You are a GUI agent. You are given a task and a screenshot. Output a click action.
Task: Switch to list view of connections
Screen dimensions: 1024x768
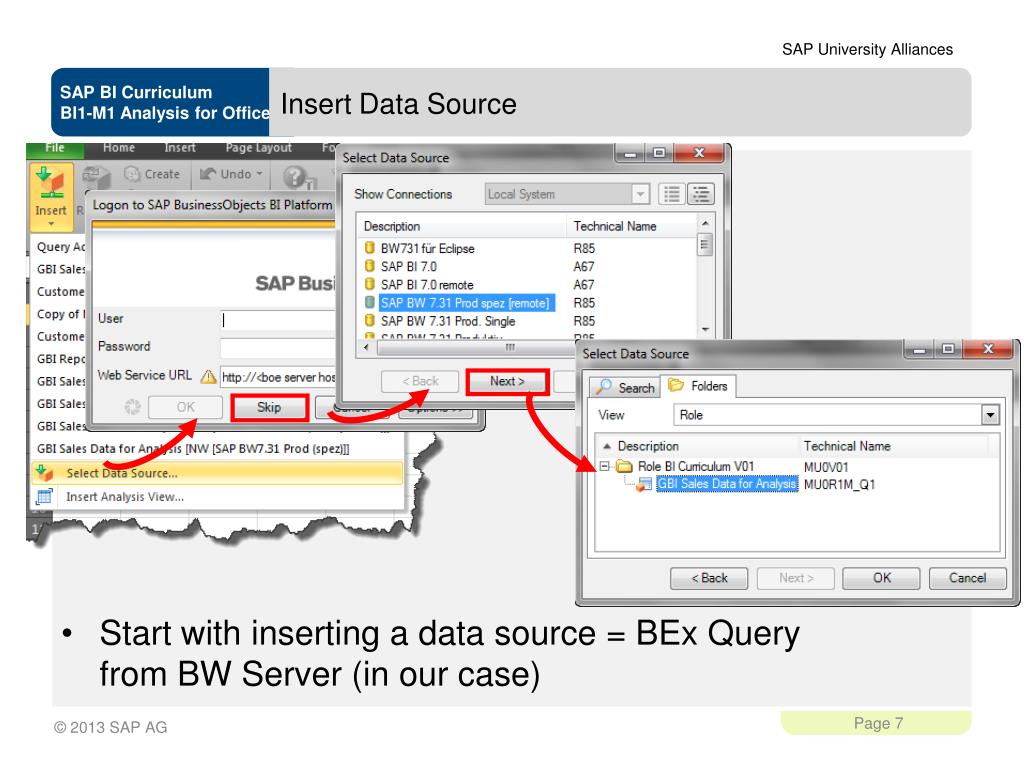(x=672, y=194)
